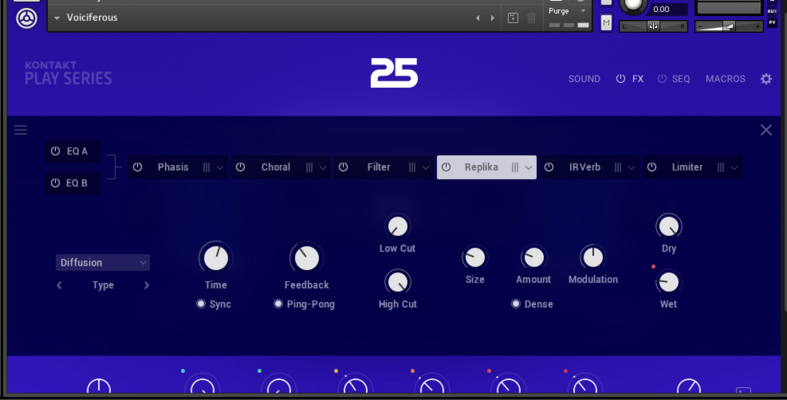Open the hamburger menu in FX panel
Screen dimensions: 787x400
click(21, 130)
